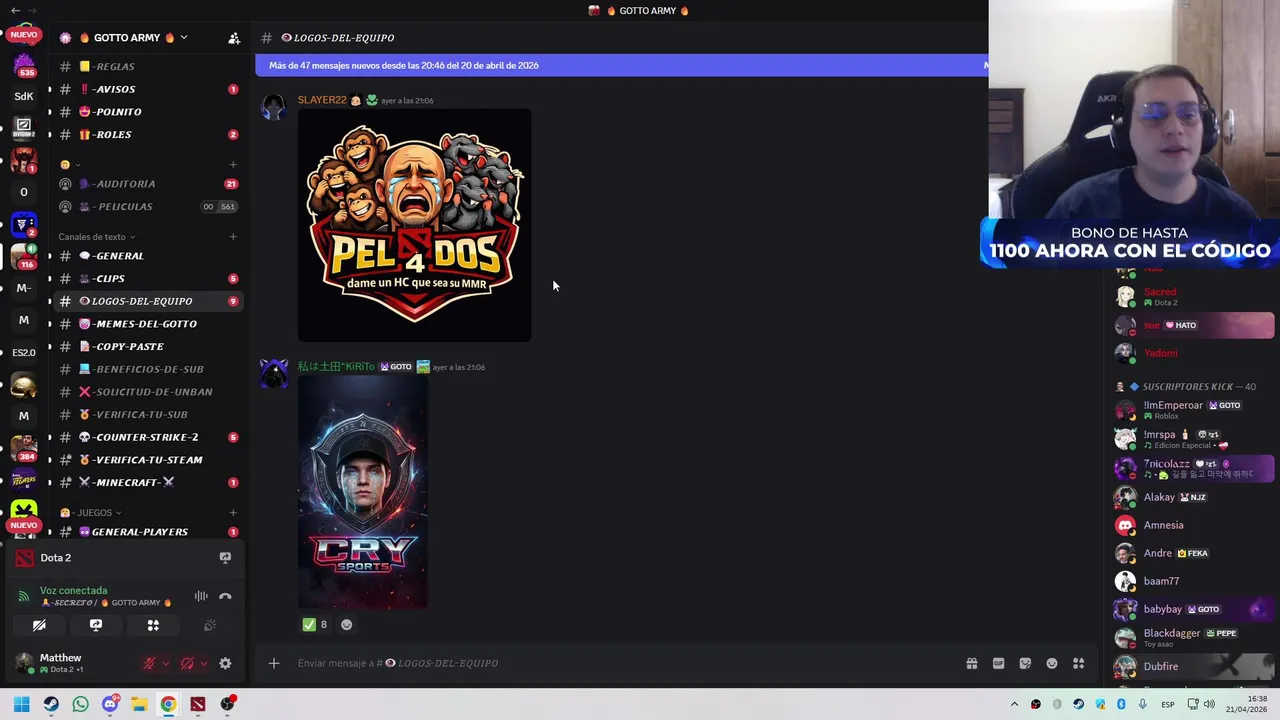Screen dimensions: 1280x720
Task: Select member !ImEmperoar in members list
Action: tap(1195, 410)
